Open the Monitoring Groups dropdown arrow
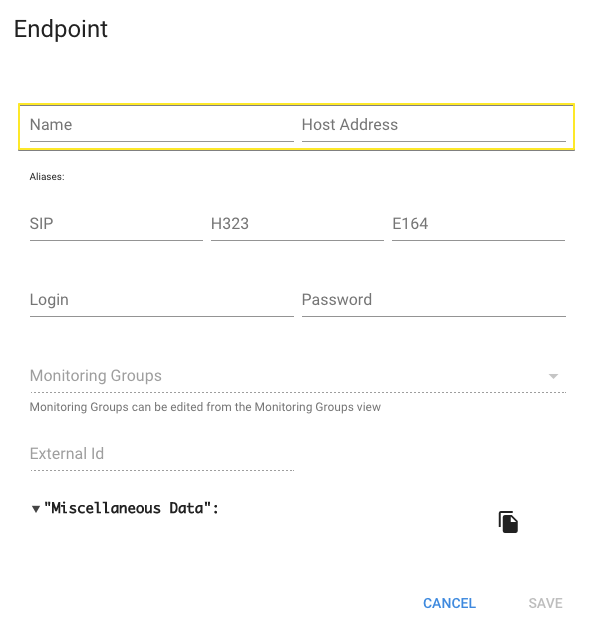 tap(553, 376)
